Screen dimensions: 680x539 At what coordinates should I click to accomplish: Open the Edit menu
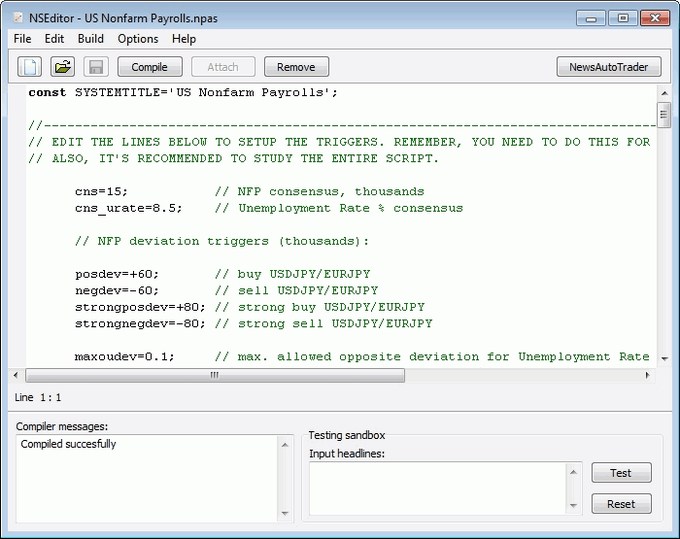pos(54,39)
